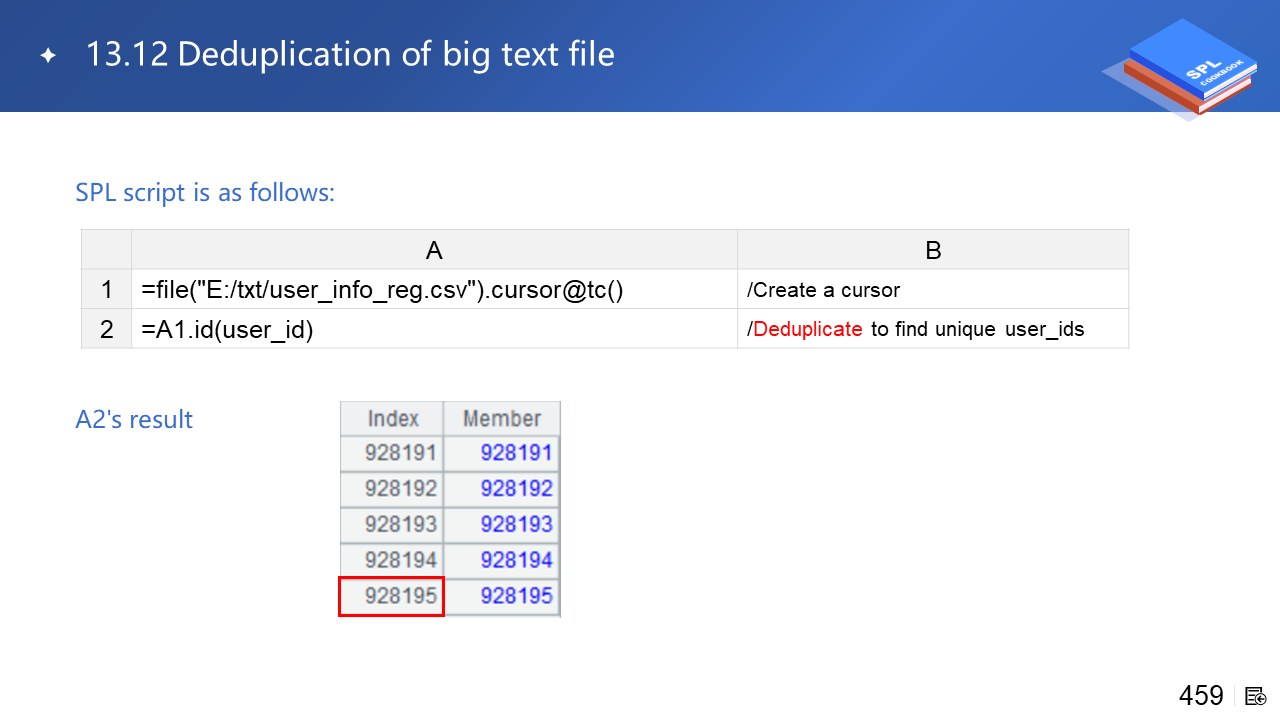This screenshot has height=720, width=1280.
Task: Select the page number 459
Action: coord(1201,695)
